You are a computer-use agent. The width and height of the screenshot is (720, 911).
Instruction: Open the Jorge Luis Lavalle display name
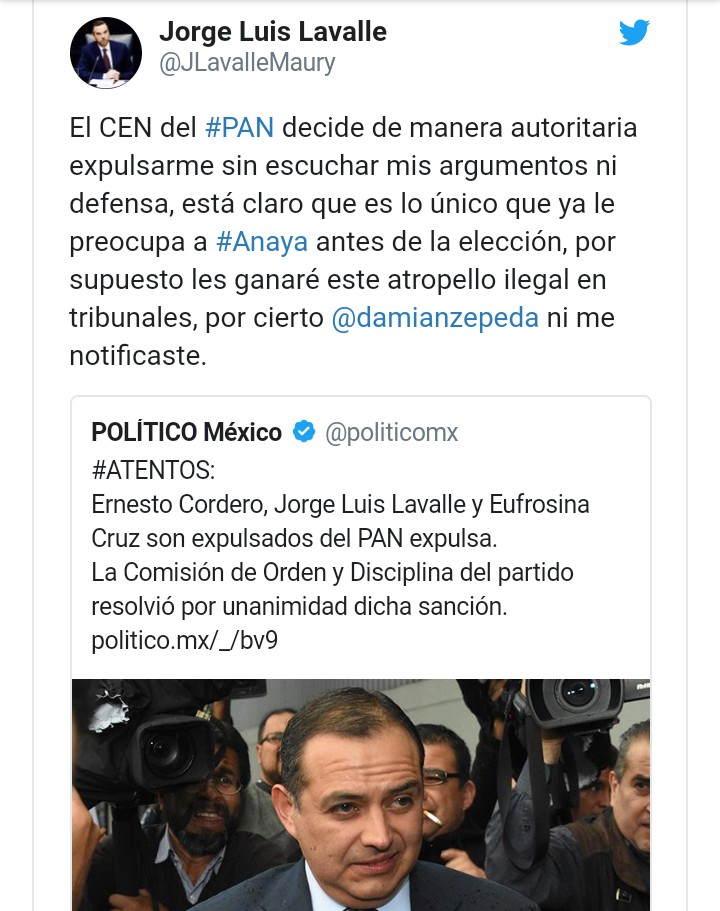[272, 32]
